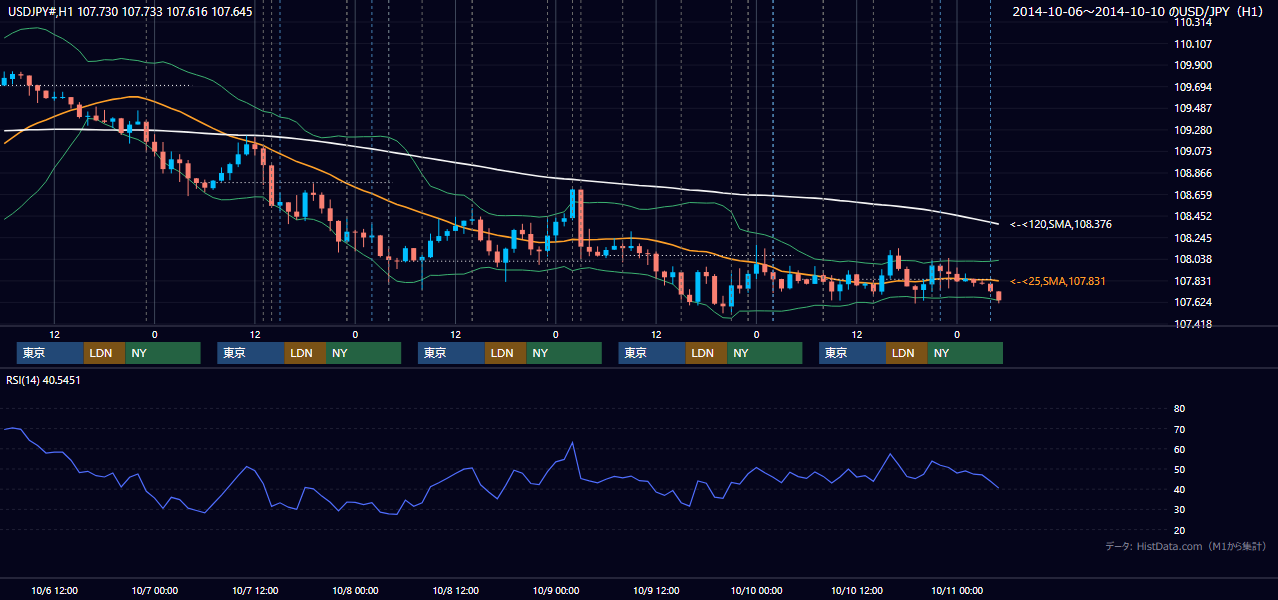Select RSI scale value 60
1278x600 pixels.
click(x=1179, y=449)
